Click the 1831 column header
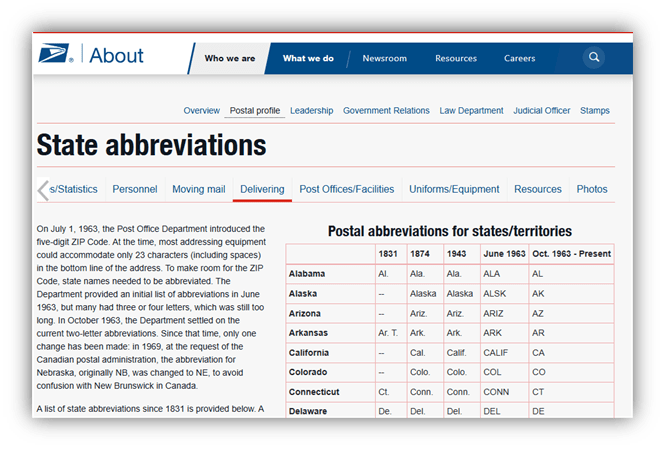 (x=388, y=254)
